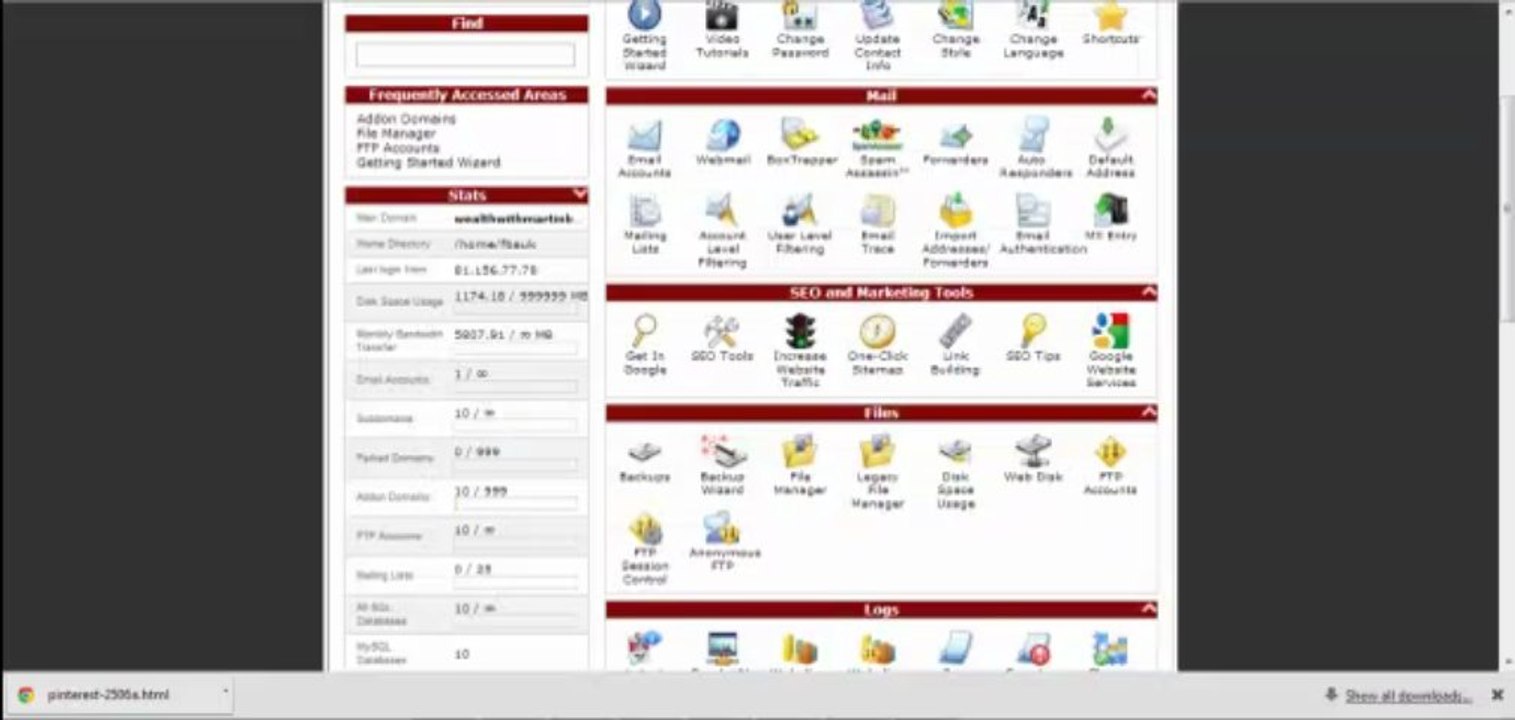This screenshot has height=720, width=1515.
Task: Open the Mailing Lists icon
Action: coord(644,211)
